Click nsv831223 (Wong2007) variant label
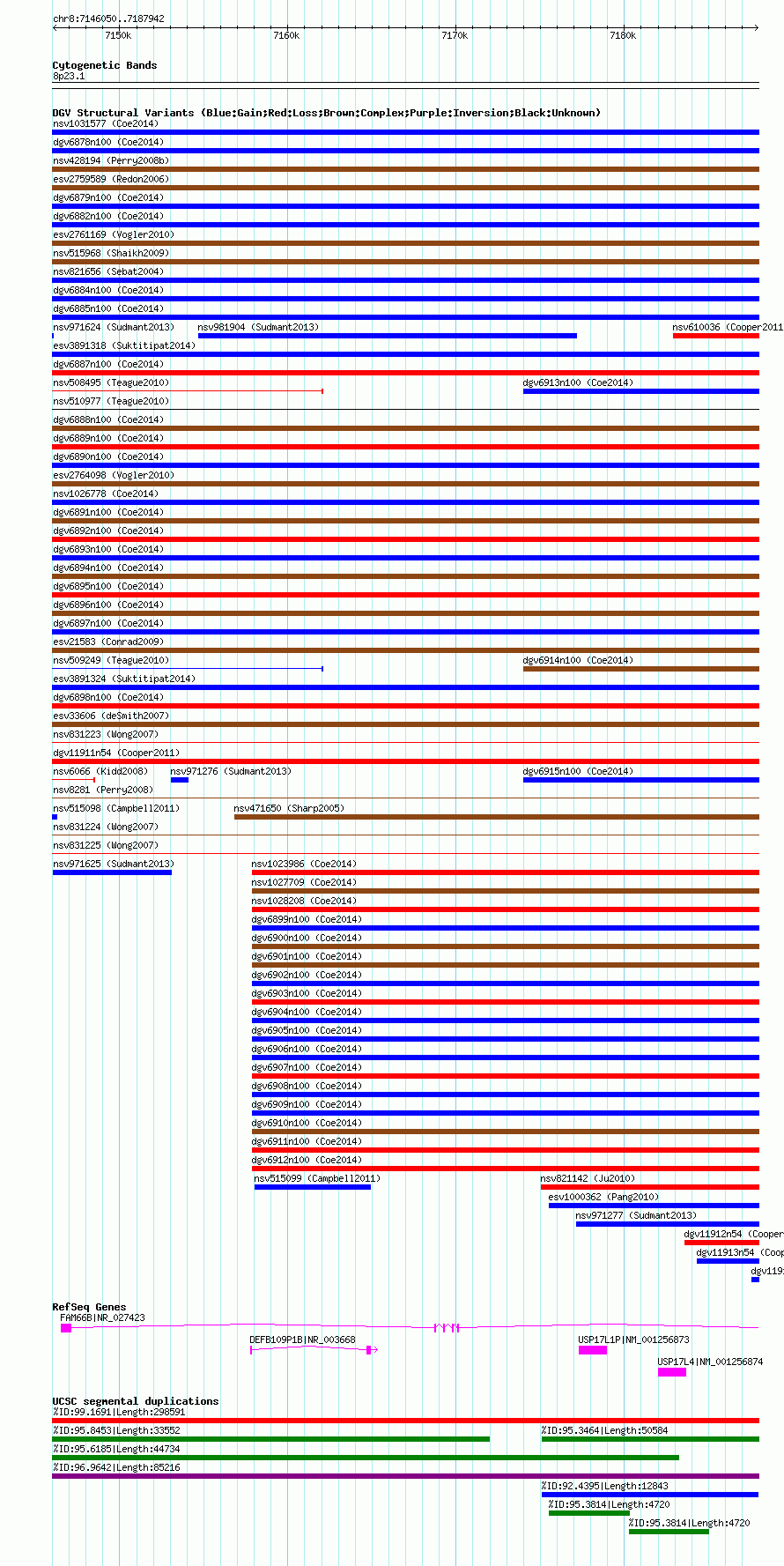 pos(106,734)
